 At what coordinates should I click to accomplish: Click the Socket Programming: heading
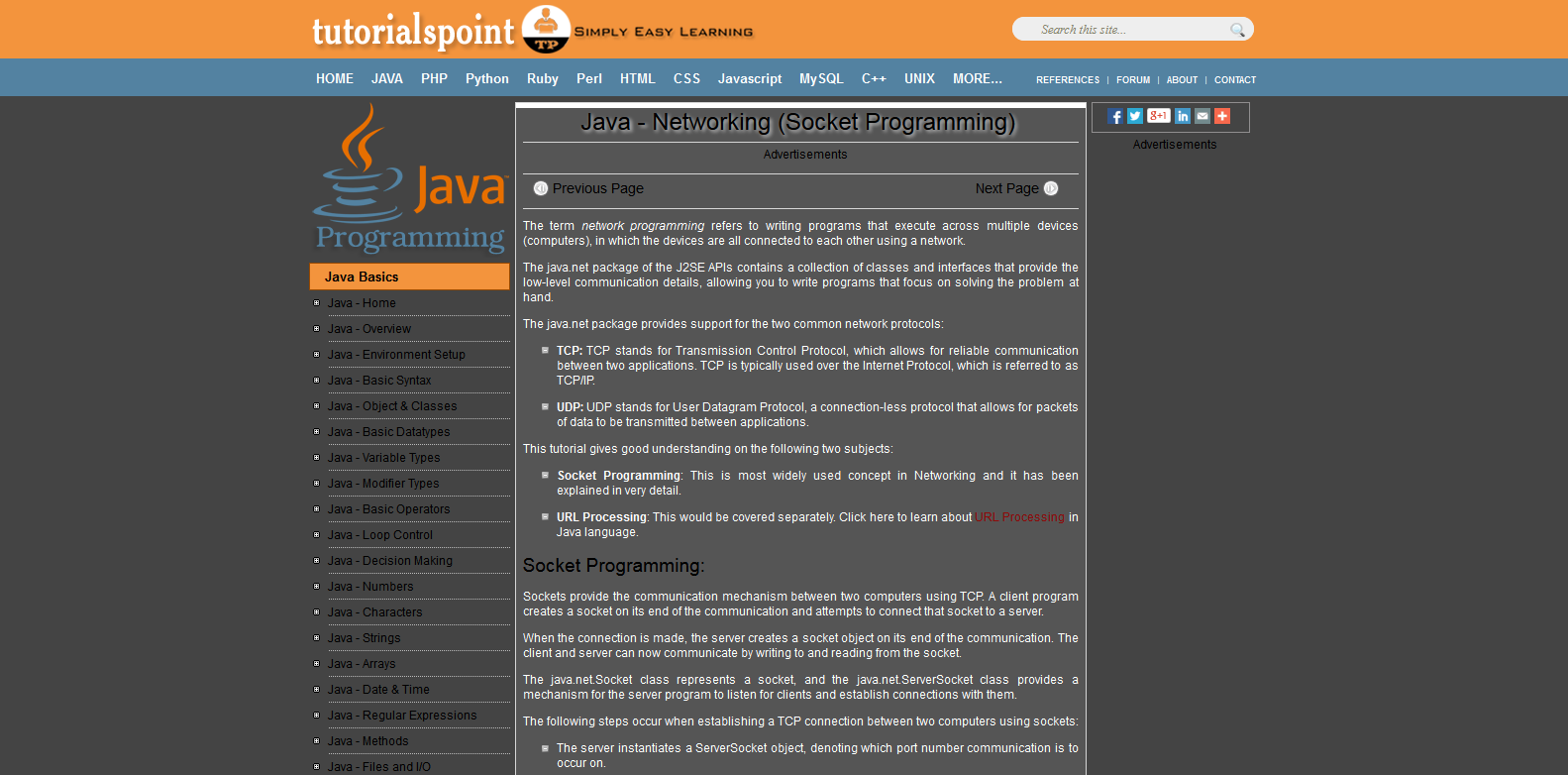pyautogui.click(x=614, y=566)
